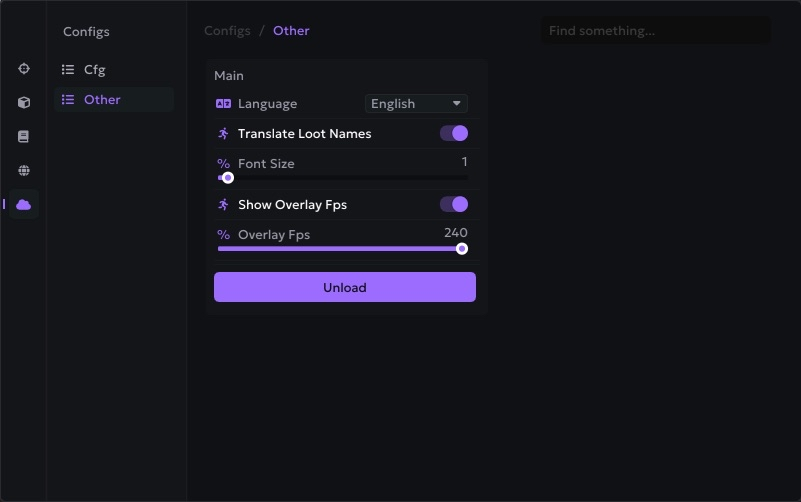Image resolution: width=801 pixels, height=502 pixels.
Task: Click the Font Size slider handle
Action: coord(228,178)
